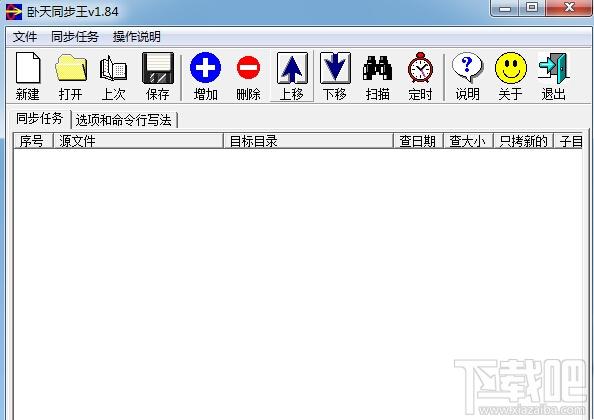This screenshot has height=420, width=594.
Task: Move the task up with 上移 arrow
Action: 292,76
